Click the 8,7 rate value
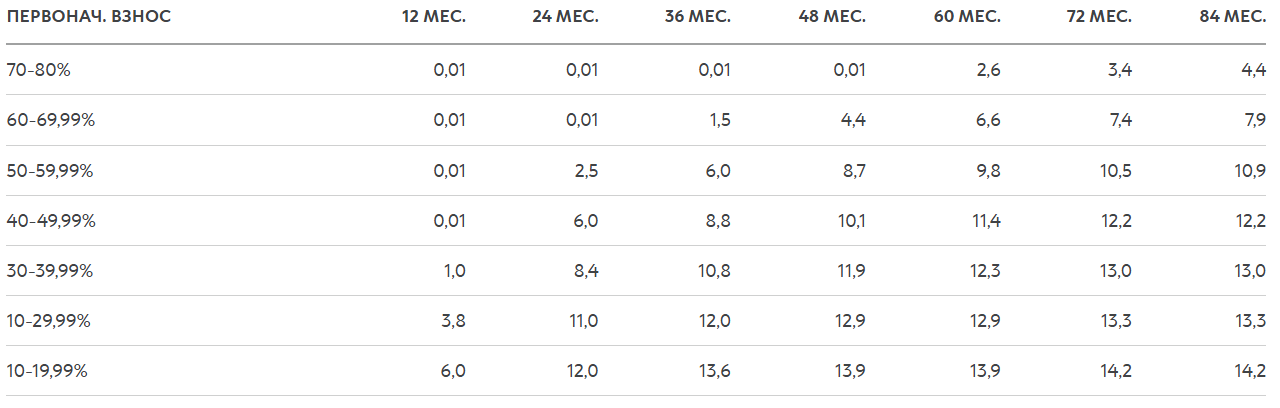This screenshot has height=408, width=1280. [853, 171]
